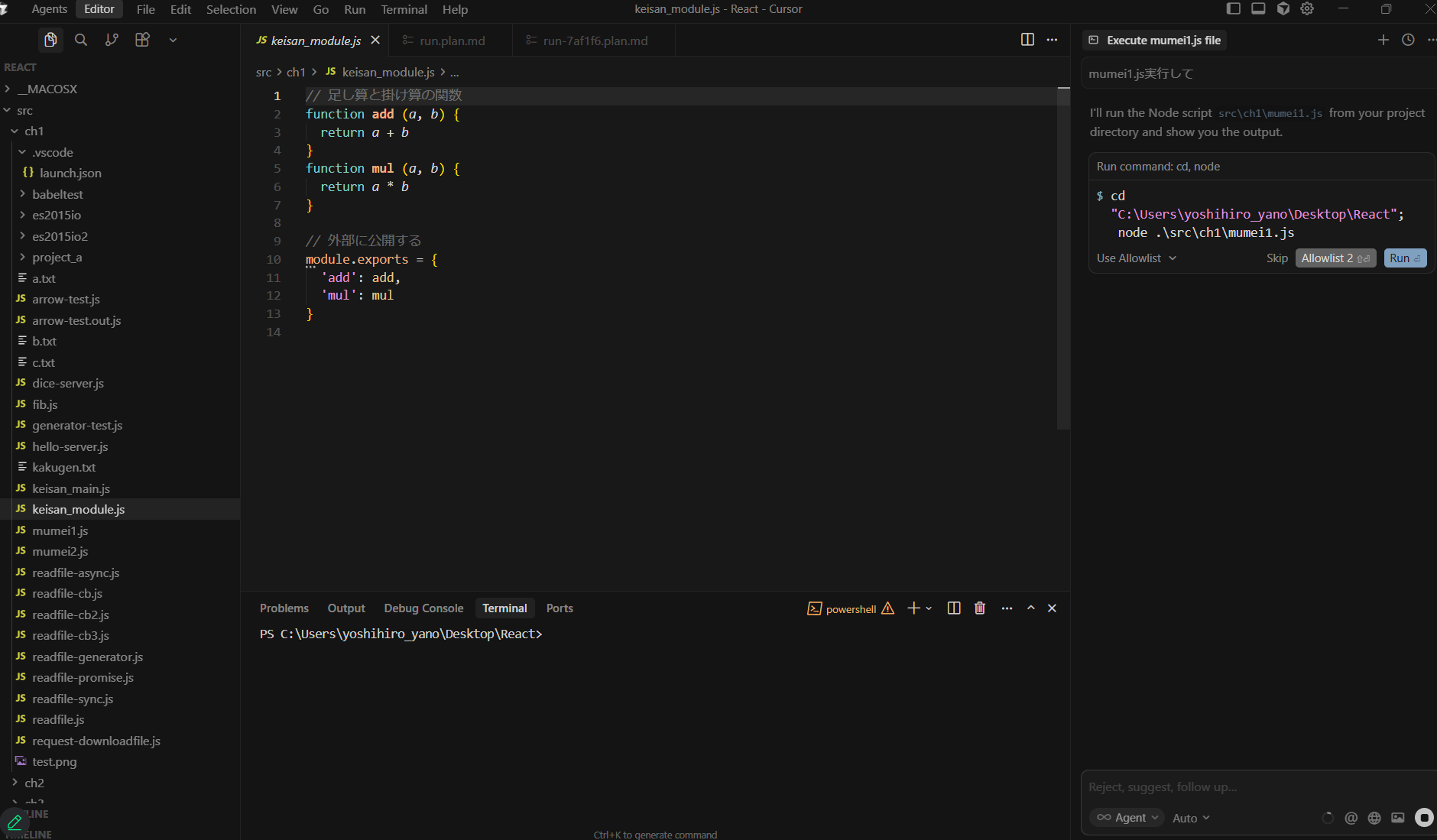The height and width of the screenshot is (840, 1437).
Task: Open the new terminal launch profile dropdown
Action: pyautogui.click(x=929, y=608)
